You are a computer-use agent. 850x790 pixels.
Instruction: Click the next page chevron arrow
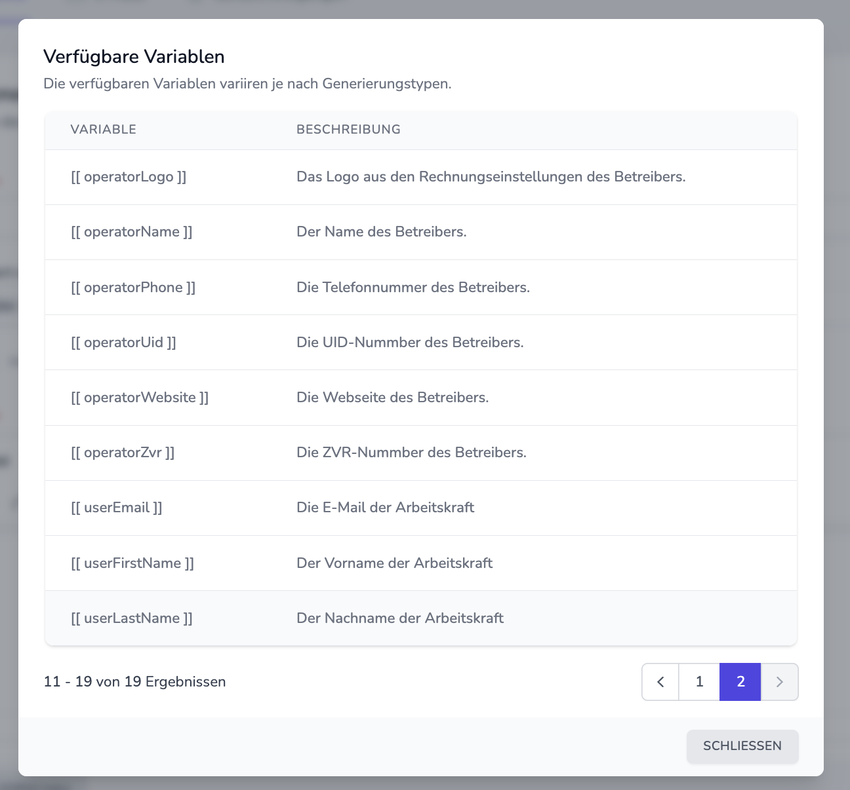780,682
